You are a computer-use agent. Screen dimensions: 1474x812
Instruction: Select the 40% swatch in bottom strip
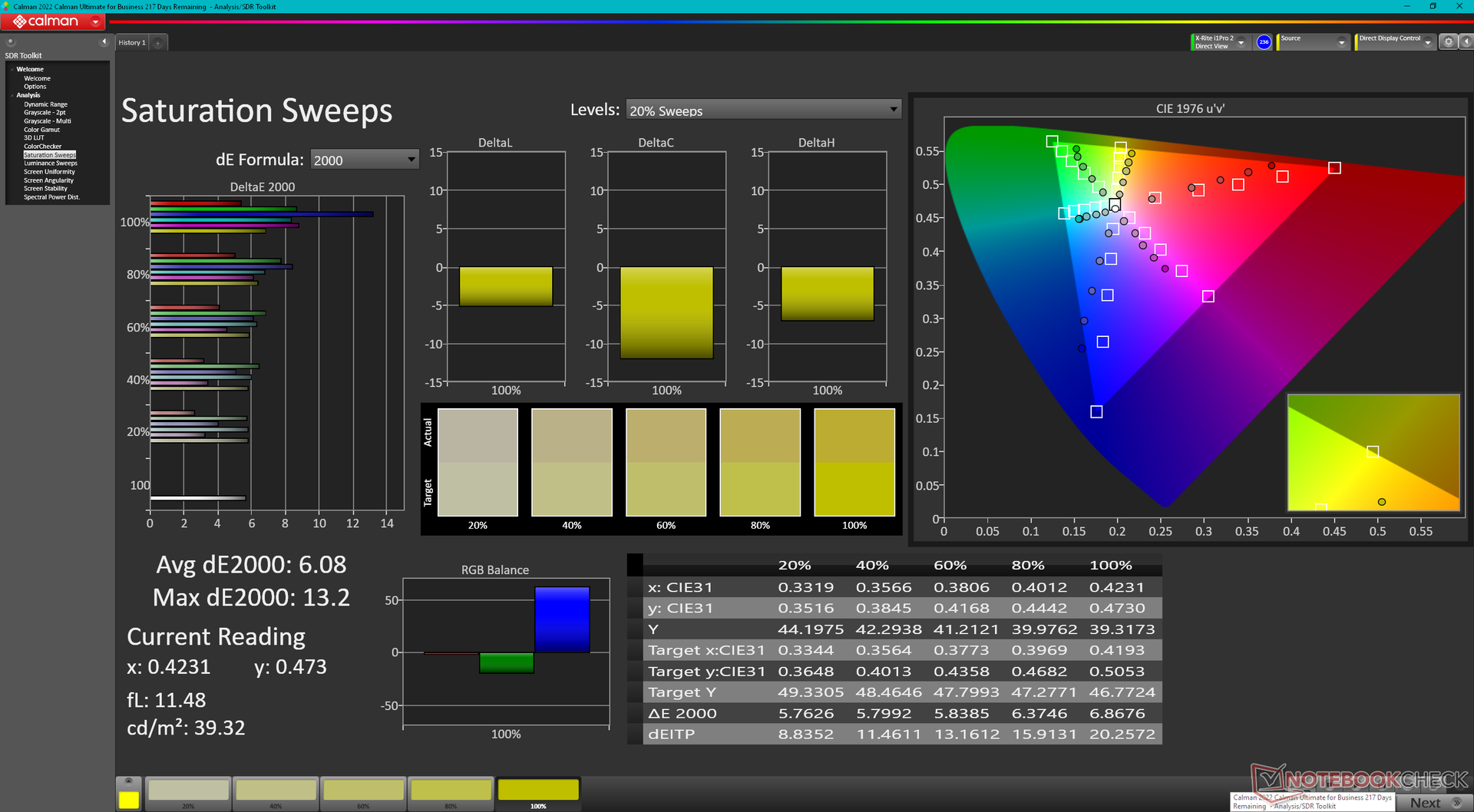pyautogui.click(x=276, y=794)
